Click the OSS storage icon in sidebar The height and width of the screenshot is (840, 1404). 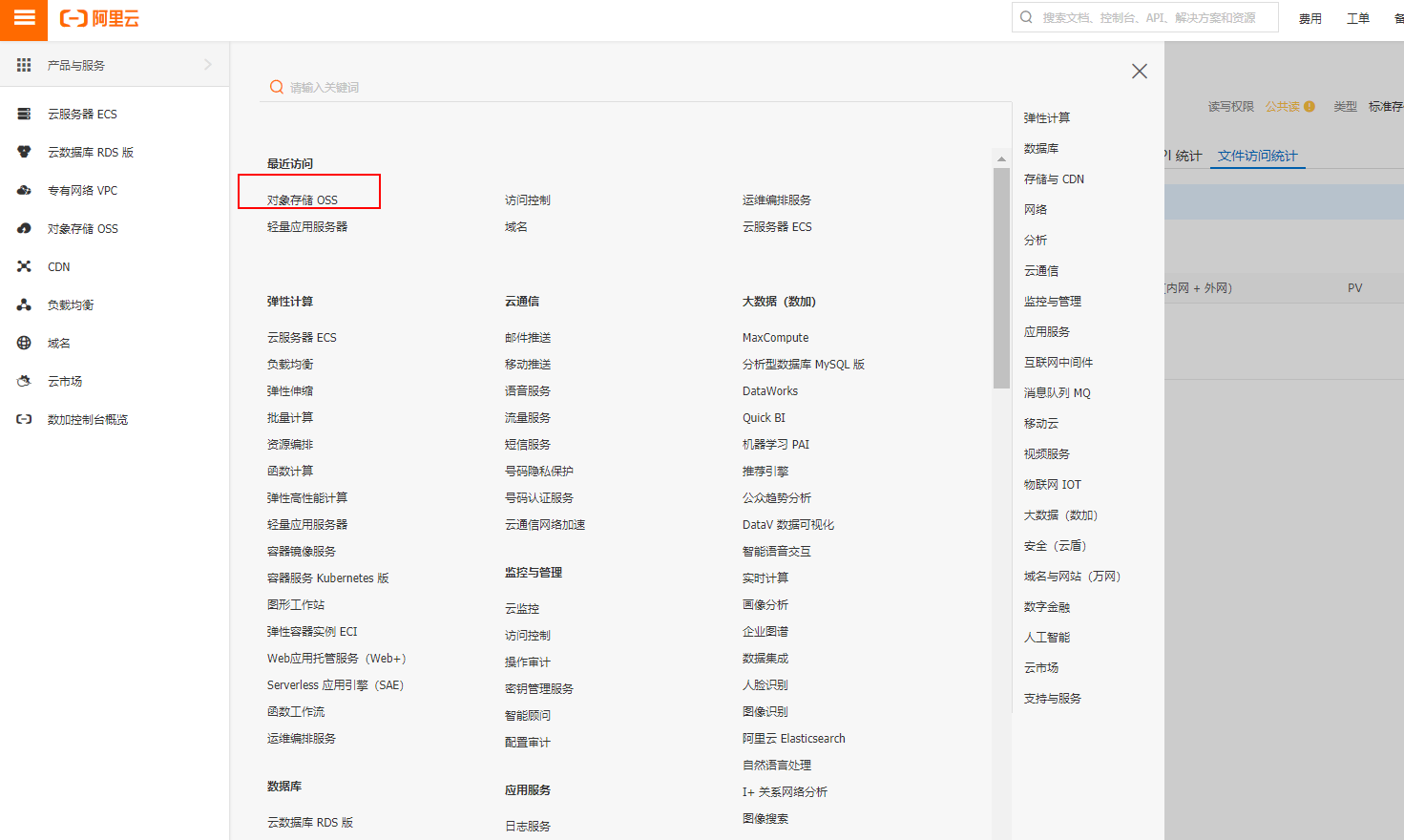pyautogui.click(x=24, y=228)
